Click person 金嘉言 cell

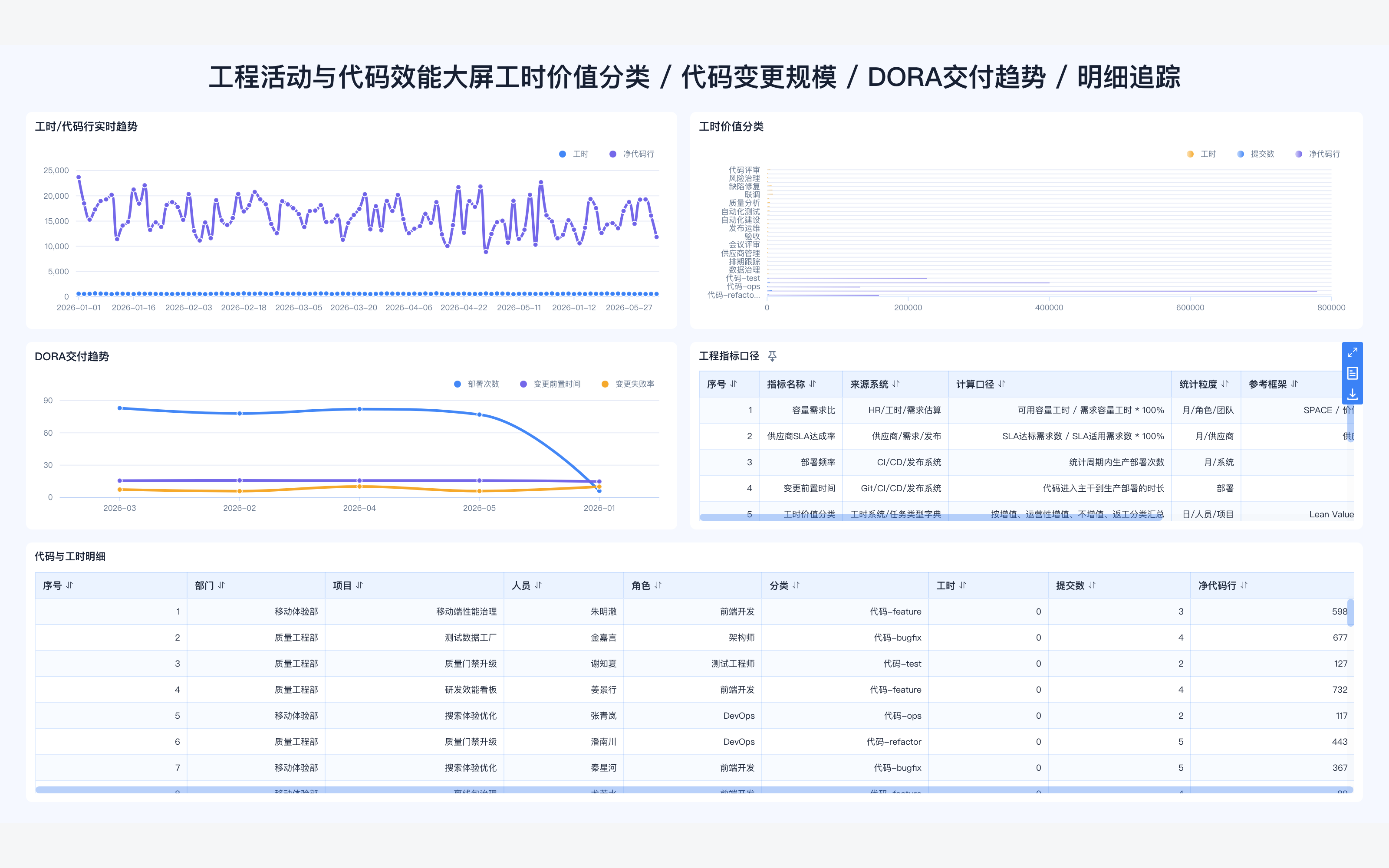pyautogui.click(x=564, y=638)
